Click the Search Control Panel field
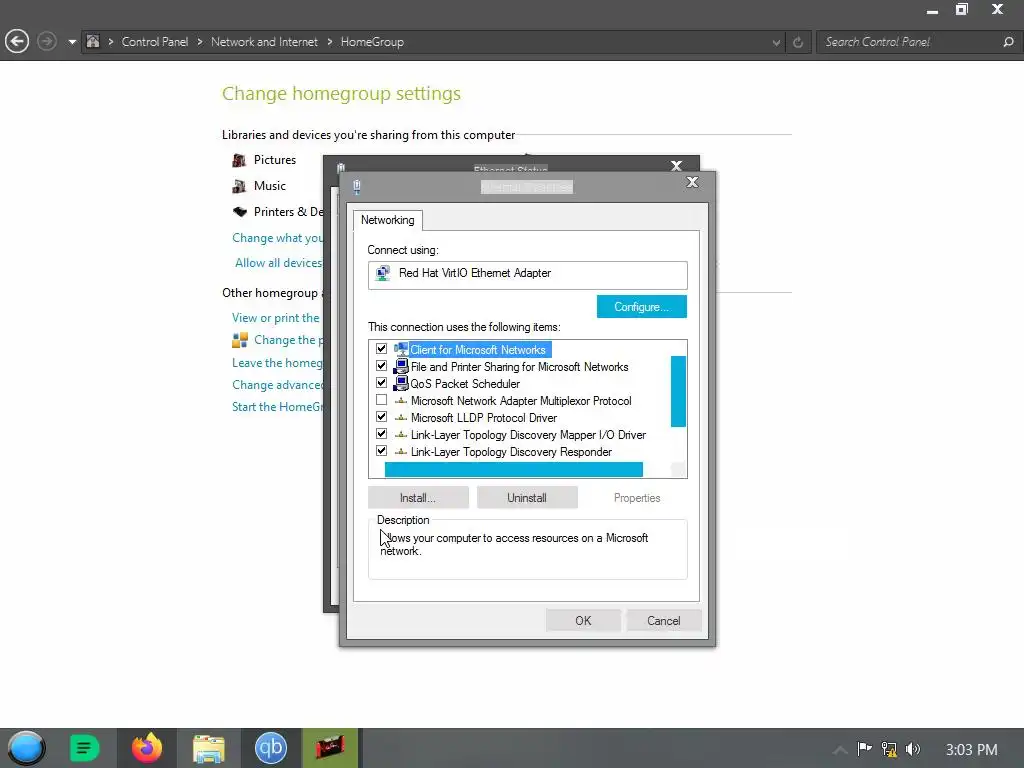 (910, 42)
